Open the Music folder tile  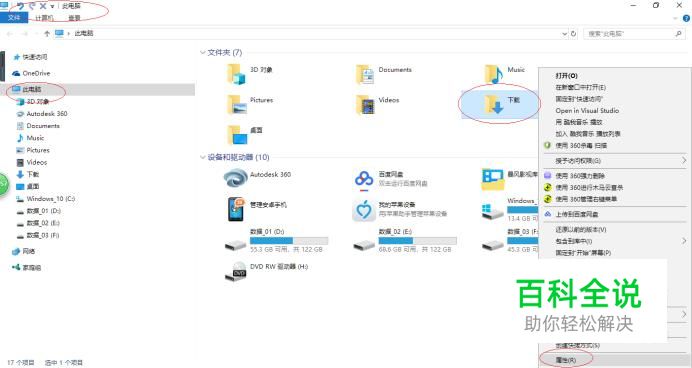[x=504, y=74]
